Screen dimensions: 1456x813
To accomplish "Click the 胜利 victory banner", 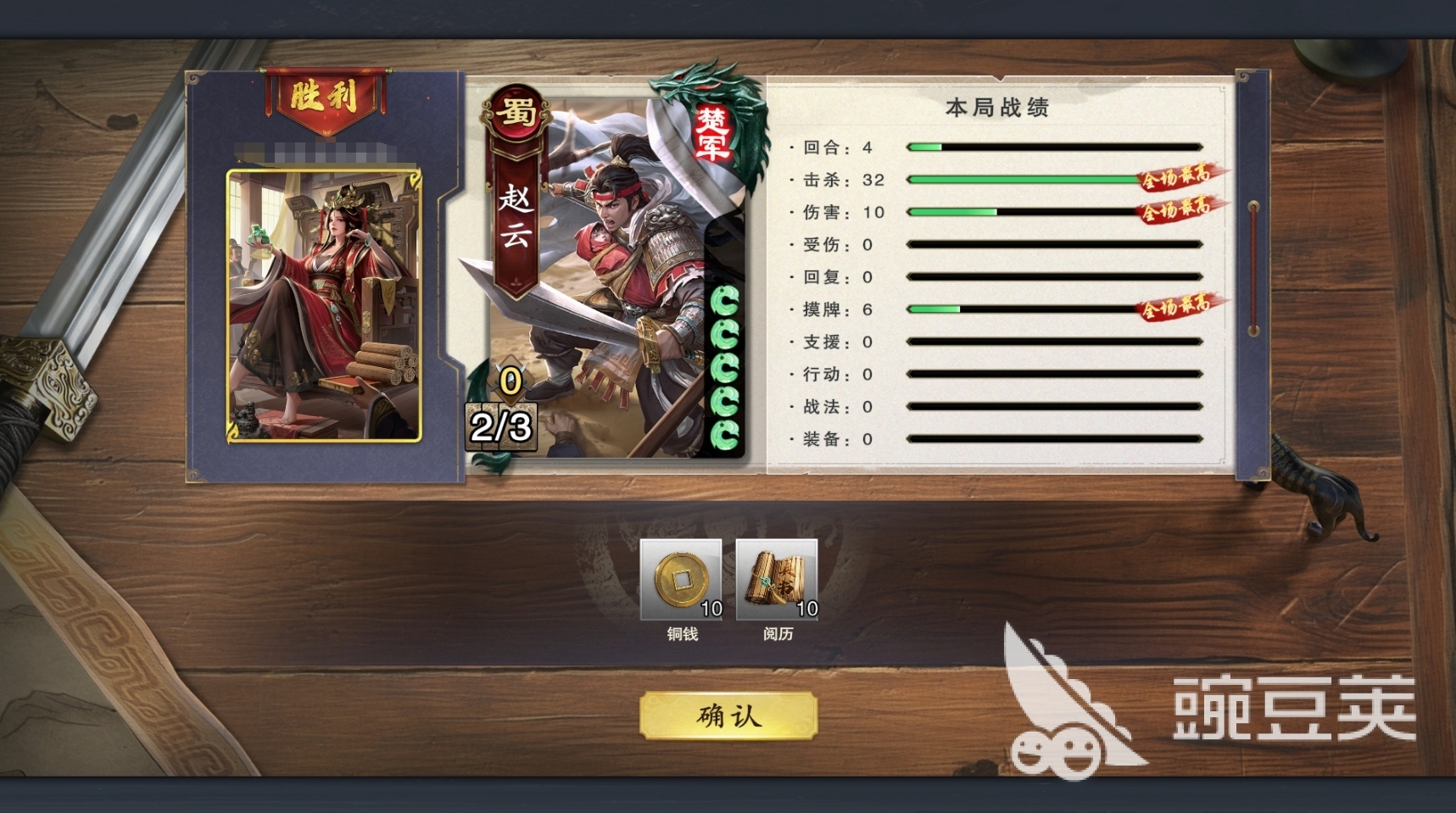I will click(x=325, y=99).
